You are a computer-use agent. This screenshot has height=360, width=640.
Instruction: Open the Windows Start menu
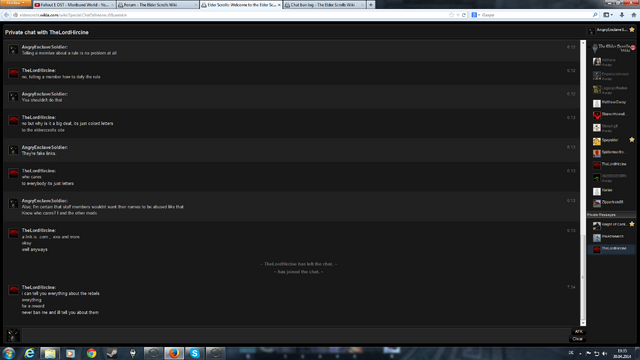9,353
